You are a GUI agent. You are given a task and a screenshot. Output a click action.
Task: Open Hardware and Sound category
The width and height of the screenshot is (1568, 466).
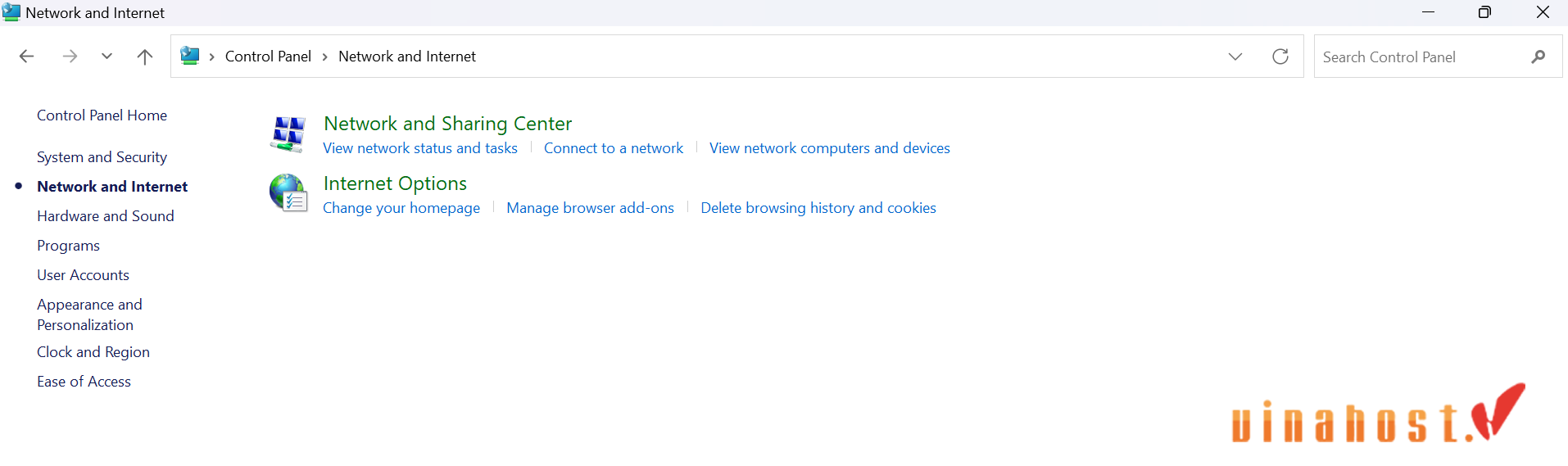pos(106,216)
